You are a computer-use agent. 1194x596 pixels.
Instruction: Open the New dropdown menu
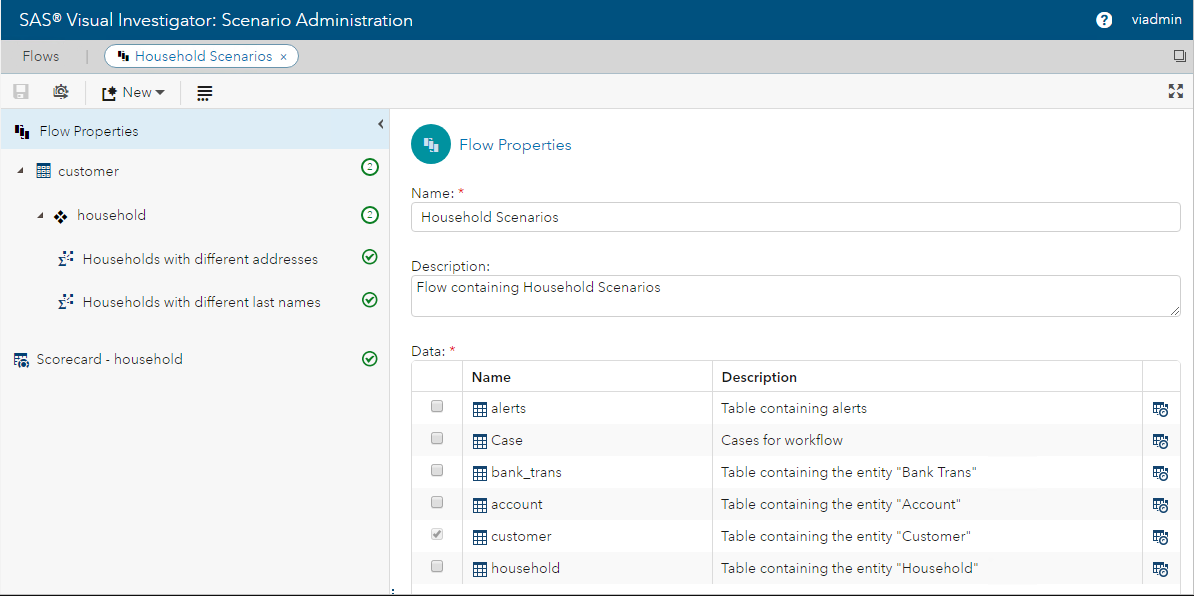point(134,93)
